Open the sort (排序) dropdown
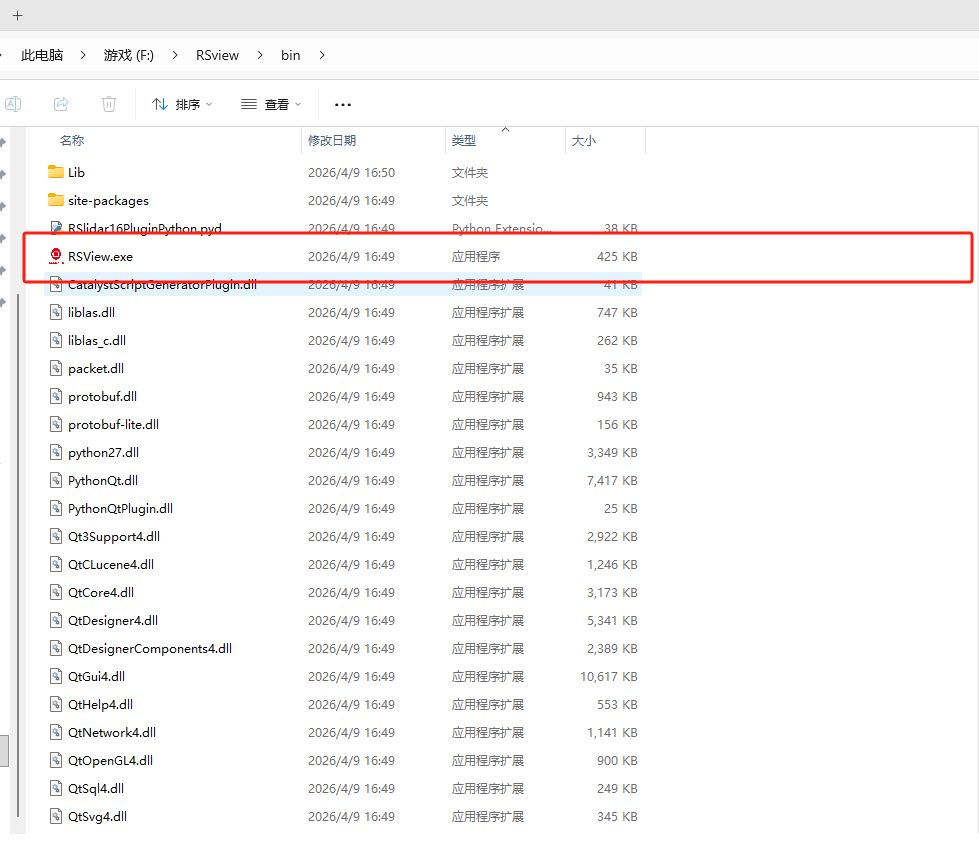This screenshot has width=979, height=853. (x=182, y=104)
